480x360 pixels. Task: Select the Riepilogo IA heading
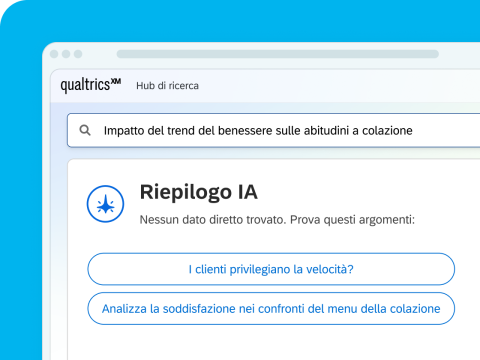(199, 192)
